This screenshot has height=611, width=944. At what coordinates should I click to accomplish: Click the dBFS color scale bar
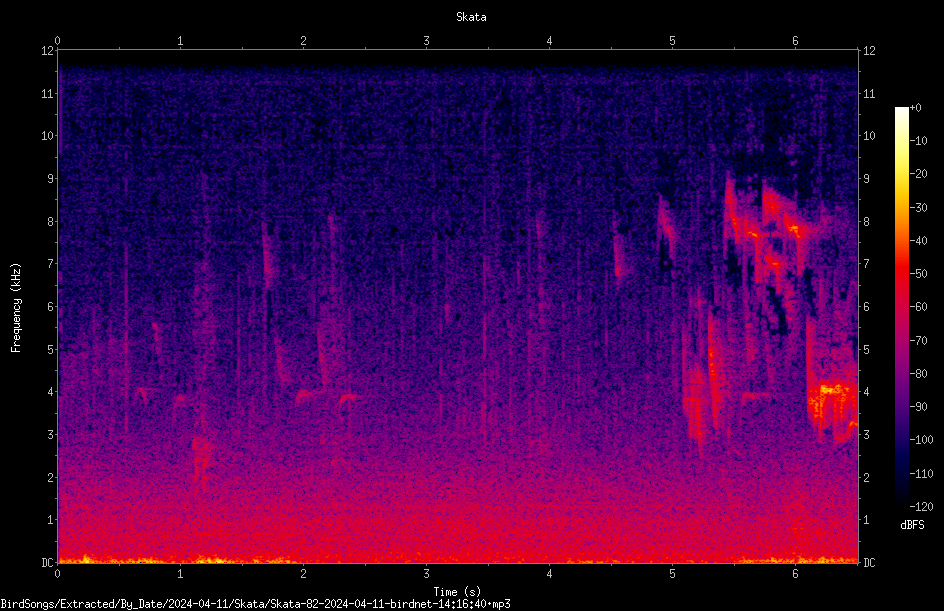(901, 306)
